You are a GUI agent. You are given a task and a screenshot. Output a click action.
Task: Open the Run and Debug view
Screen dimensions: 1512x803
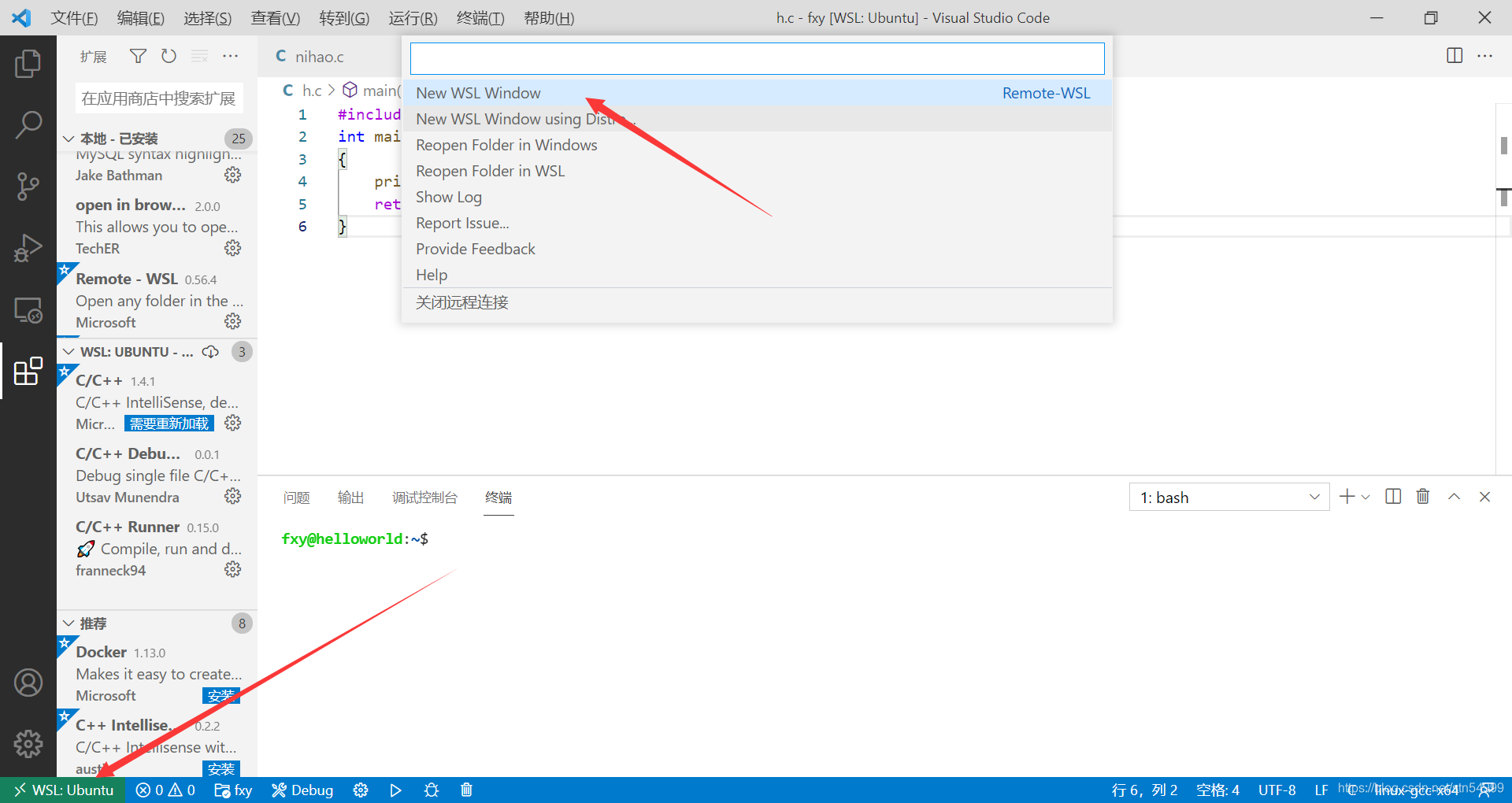tap(28, 248)
